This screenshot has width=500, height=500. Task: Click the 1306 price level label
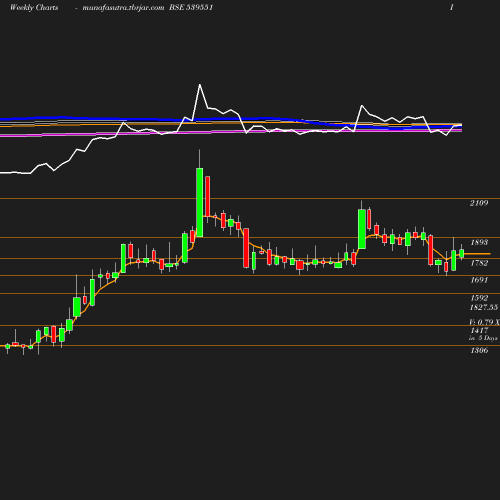coord(479,350)
